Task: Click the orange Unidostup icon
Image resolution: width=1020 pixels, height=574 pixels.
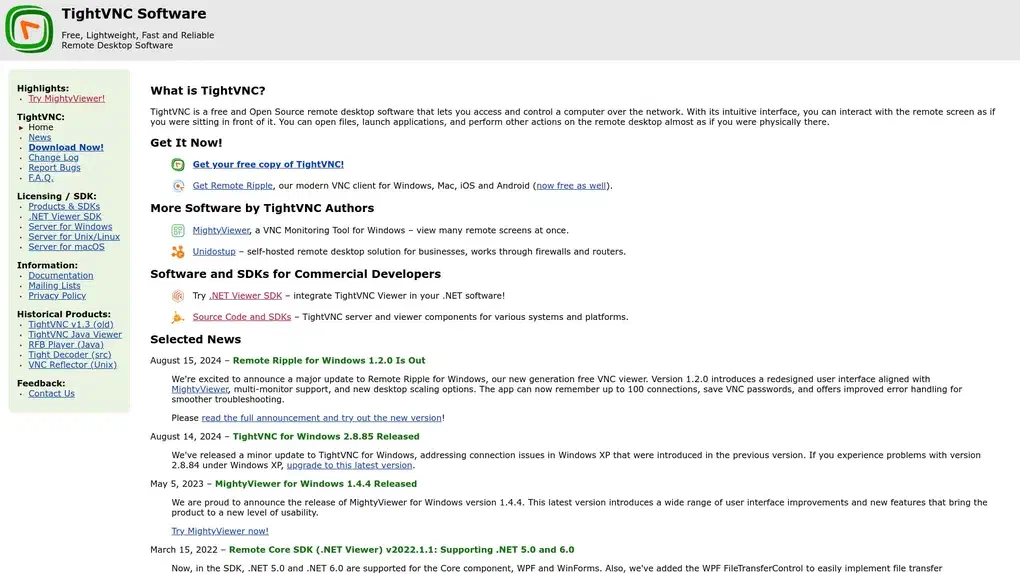Action: coord(178,252)
